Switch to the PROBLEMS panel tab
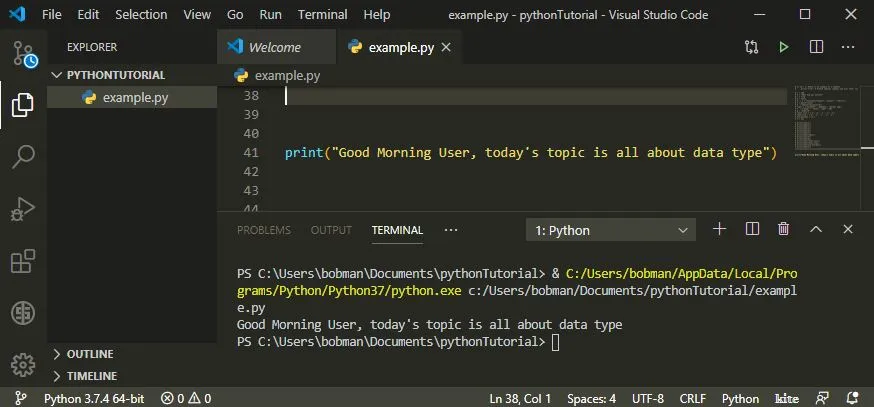 264,230
